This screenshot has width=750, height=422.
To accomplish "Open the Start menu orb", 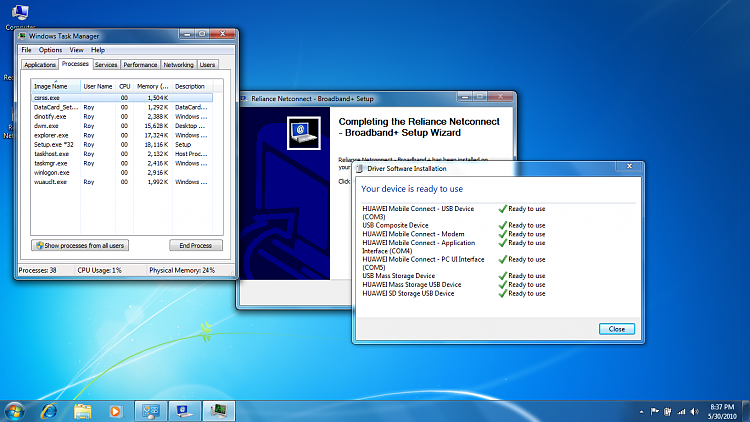I will click(14, 411).
